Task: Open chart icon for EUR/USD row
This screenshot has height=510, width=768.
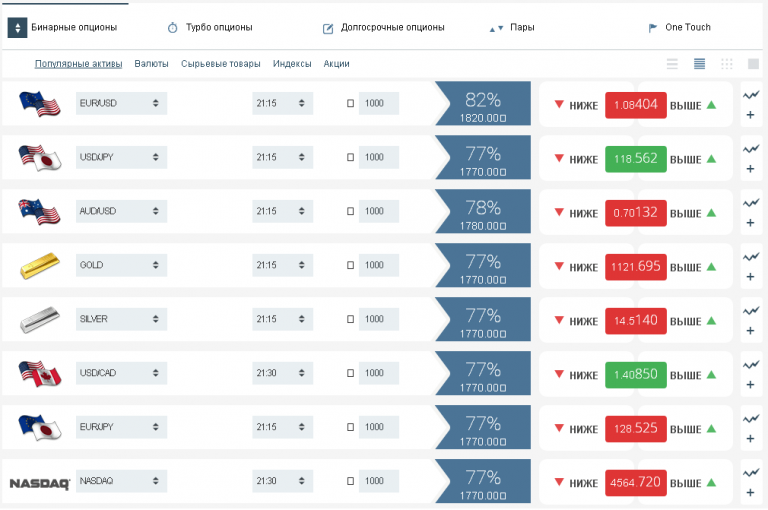Action: click(x=750, y=95)
